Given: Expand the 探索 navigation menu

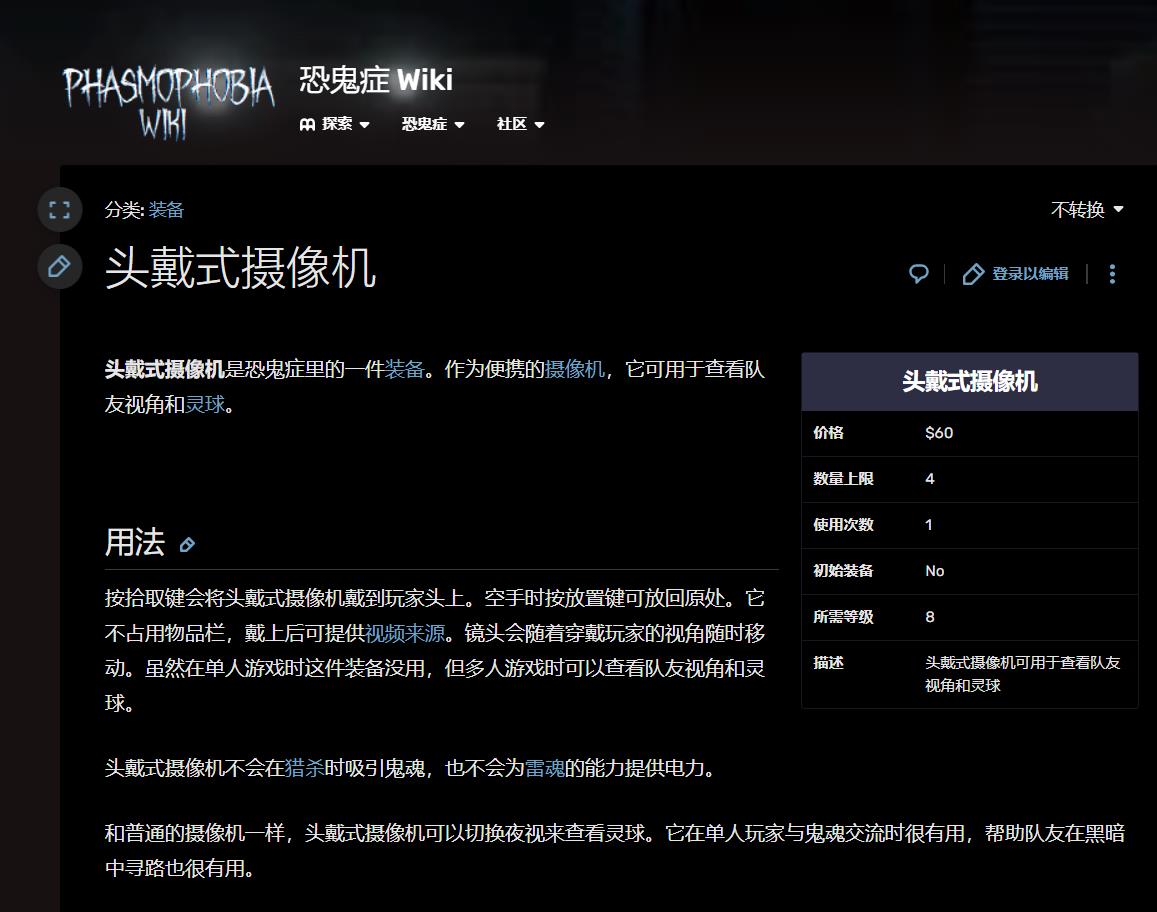Looking at the screenshot, I should point(337,124).
